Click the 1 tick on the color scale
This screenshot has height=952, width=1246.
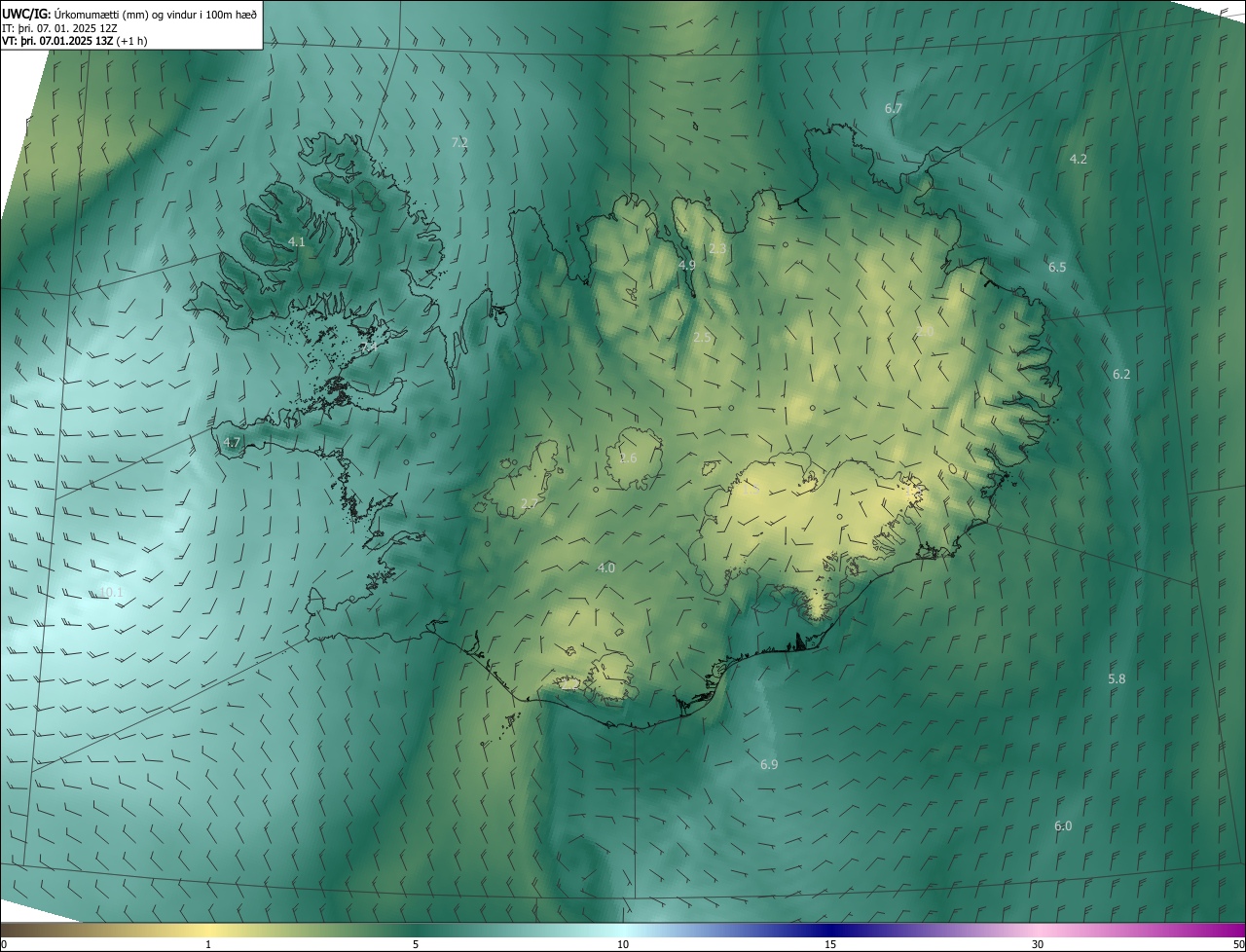[x=208, y=944]
